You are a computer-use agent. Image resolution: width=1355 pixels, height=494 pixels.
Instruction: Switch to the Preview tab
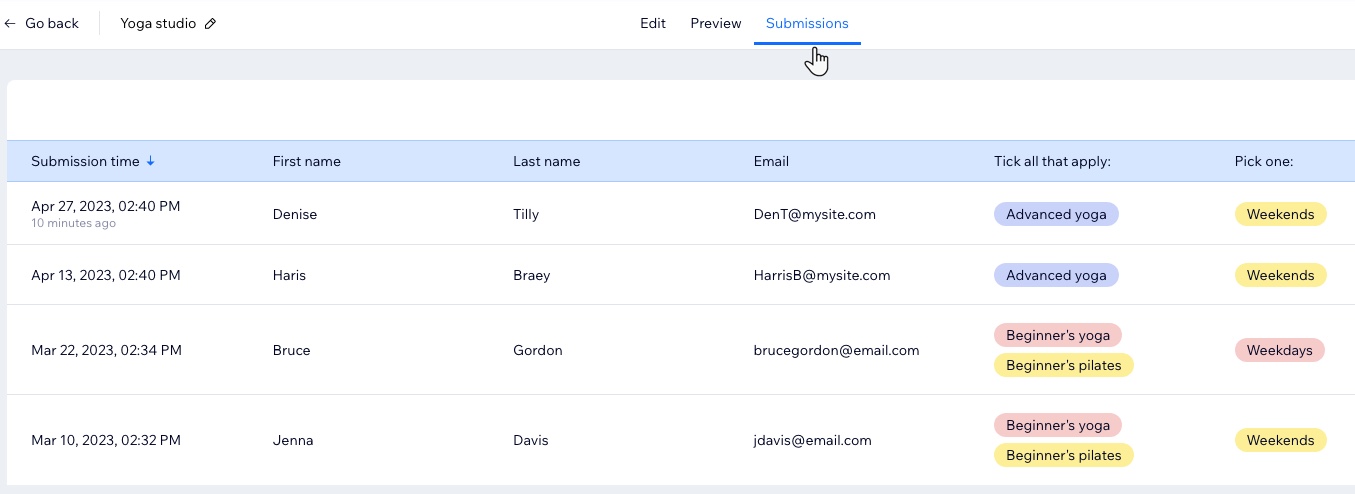coord(716,23)
